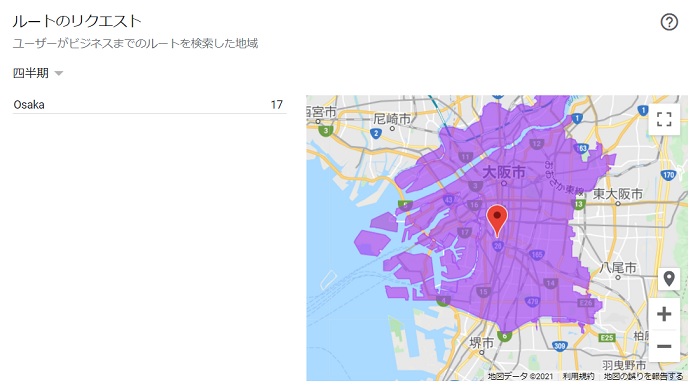
Task: Click the red business location pin
Action: [496, 220]
